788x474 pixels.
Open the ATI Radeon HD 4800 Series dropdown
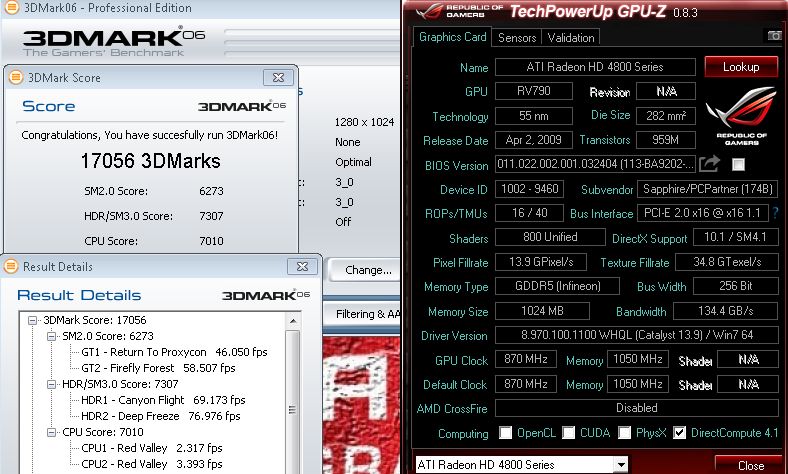[622, 465]
